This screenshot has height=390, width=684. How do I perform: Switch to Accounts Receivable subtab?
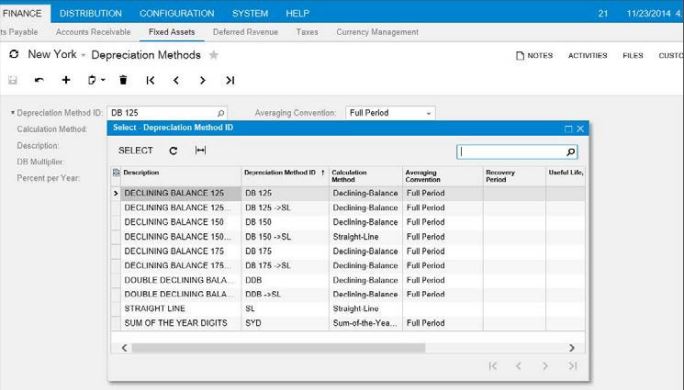(x=93, y=32)
